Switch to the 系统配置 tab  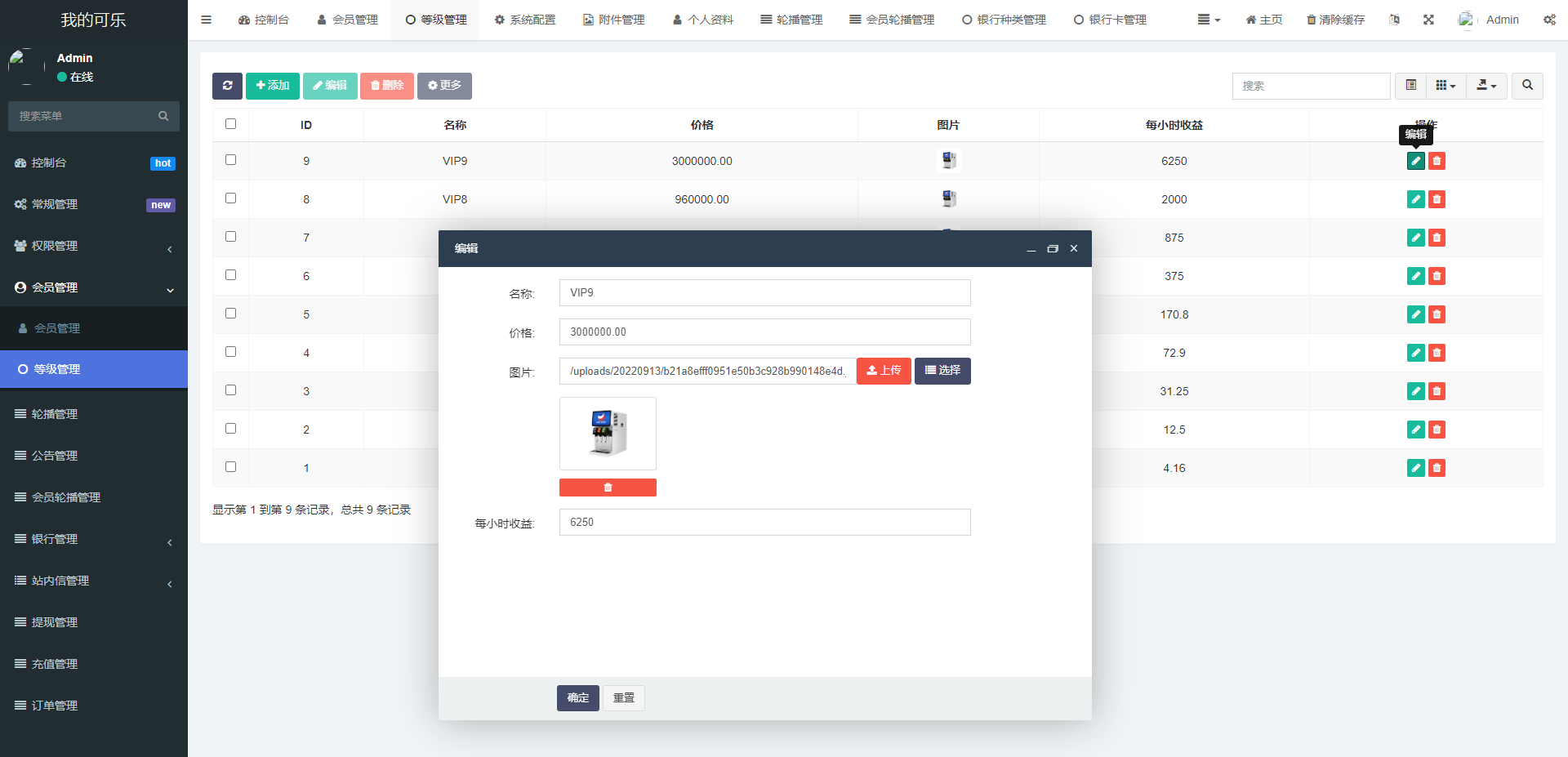click(x=525, y=20)
